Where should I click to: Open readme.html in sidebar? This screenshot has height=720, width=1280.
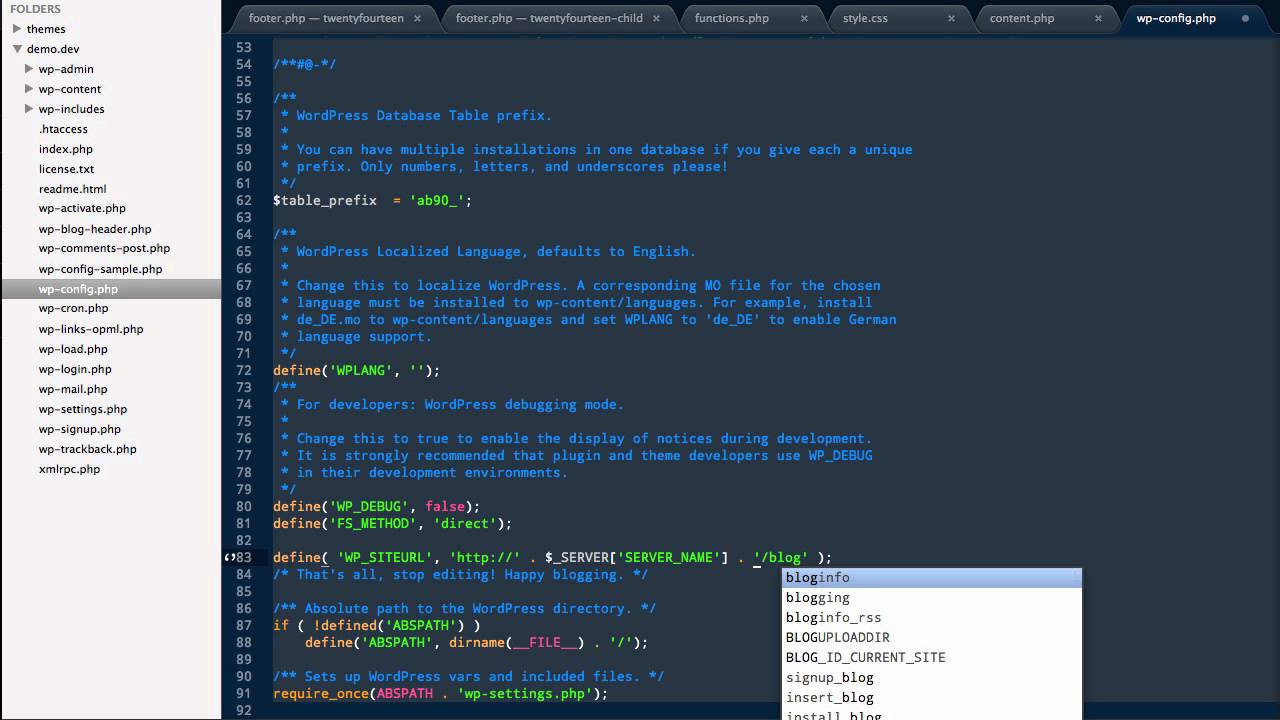click(73, 189)
